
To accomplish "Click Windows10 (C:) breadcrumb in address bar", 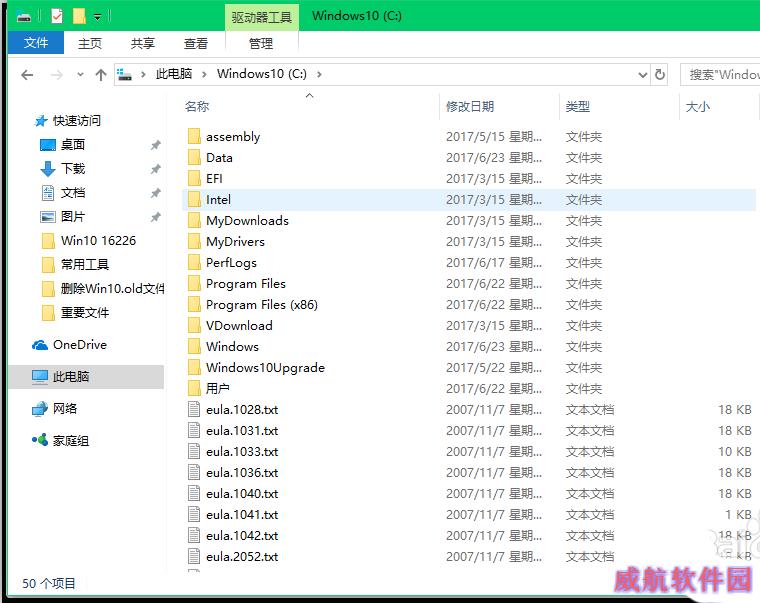I will click(x=262, y=74).
